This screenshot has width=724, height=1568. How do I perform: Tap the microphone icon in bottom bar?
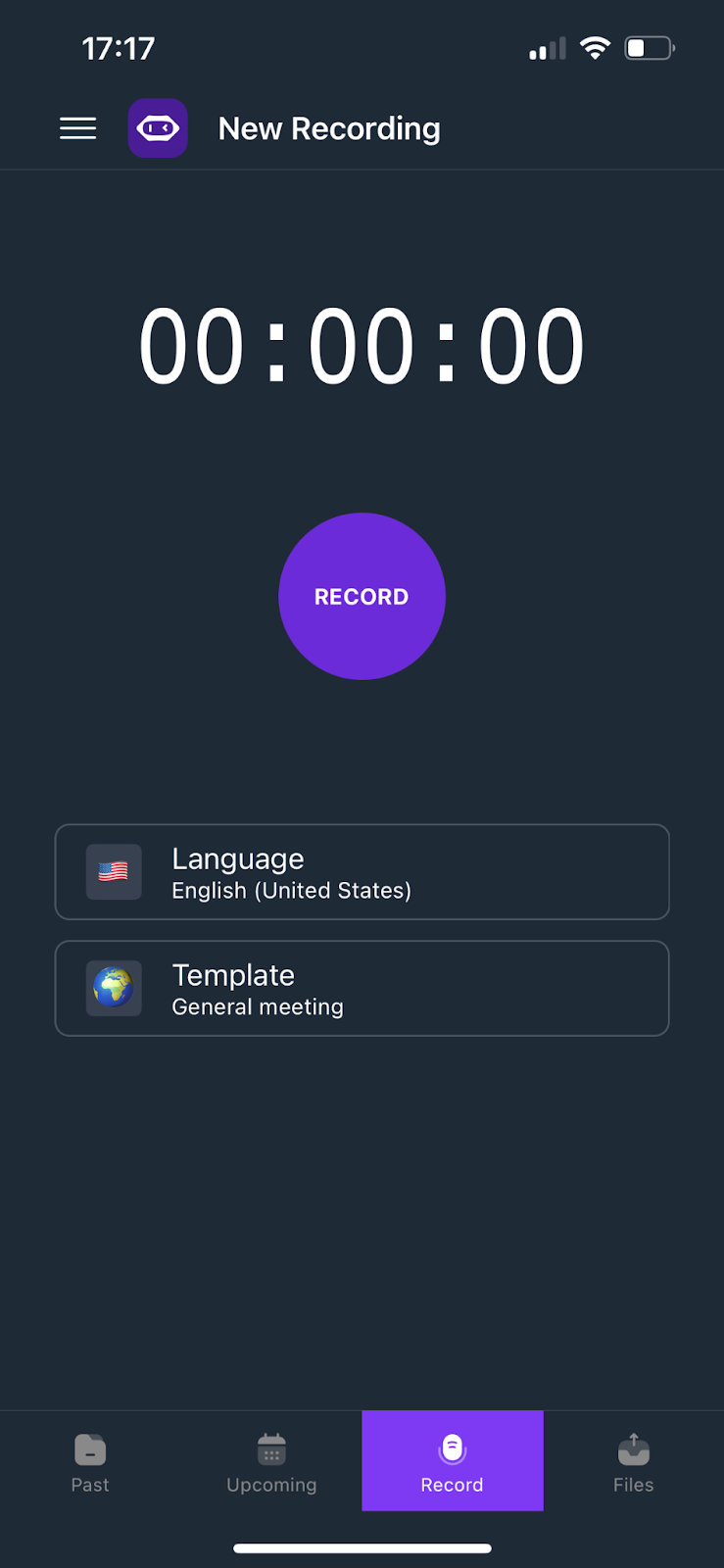click(452, 1448)
